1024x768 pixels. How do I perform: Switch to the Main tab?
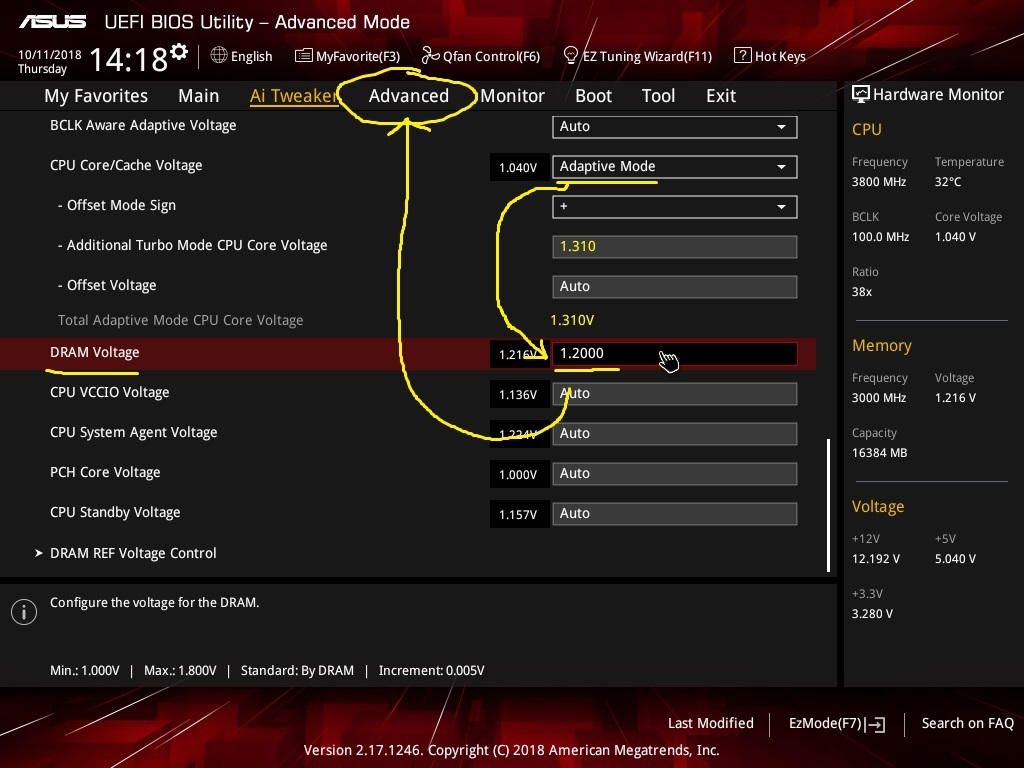[199, 96]
